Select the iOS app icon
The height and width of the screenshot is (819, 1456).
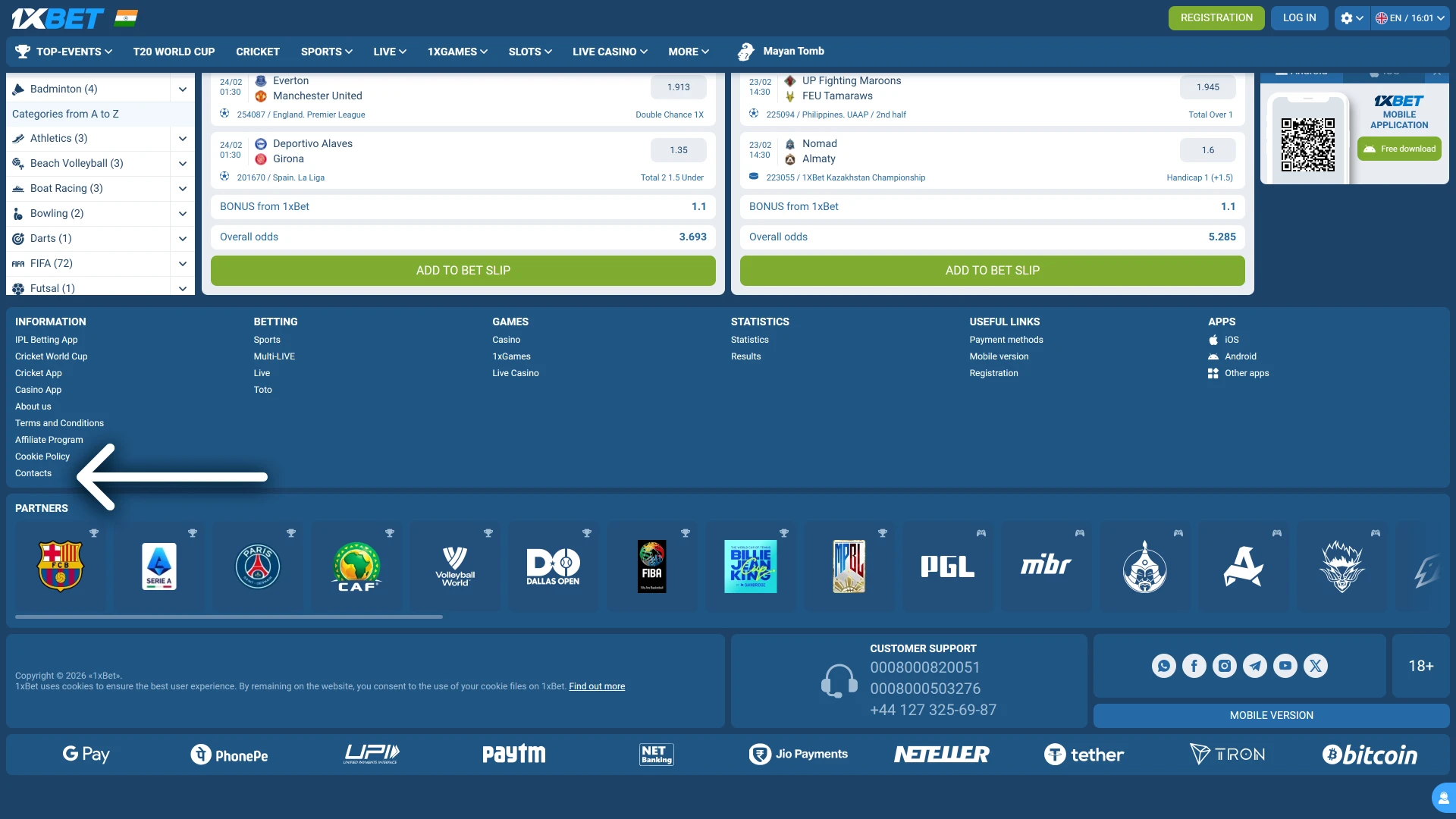click(1213, 340)
